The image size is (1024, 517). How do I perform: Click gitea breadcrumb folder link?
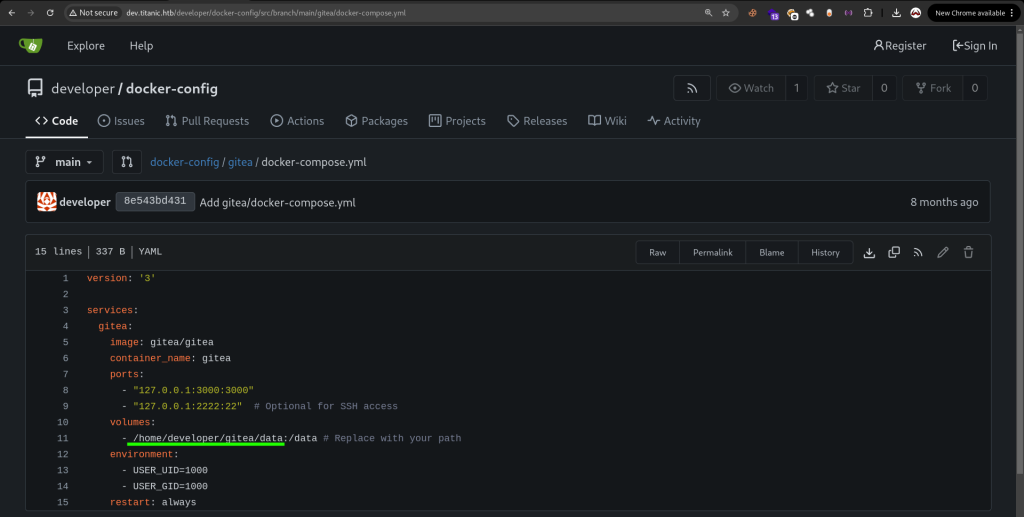click(240, 162)
